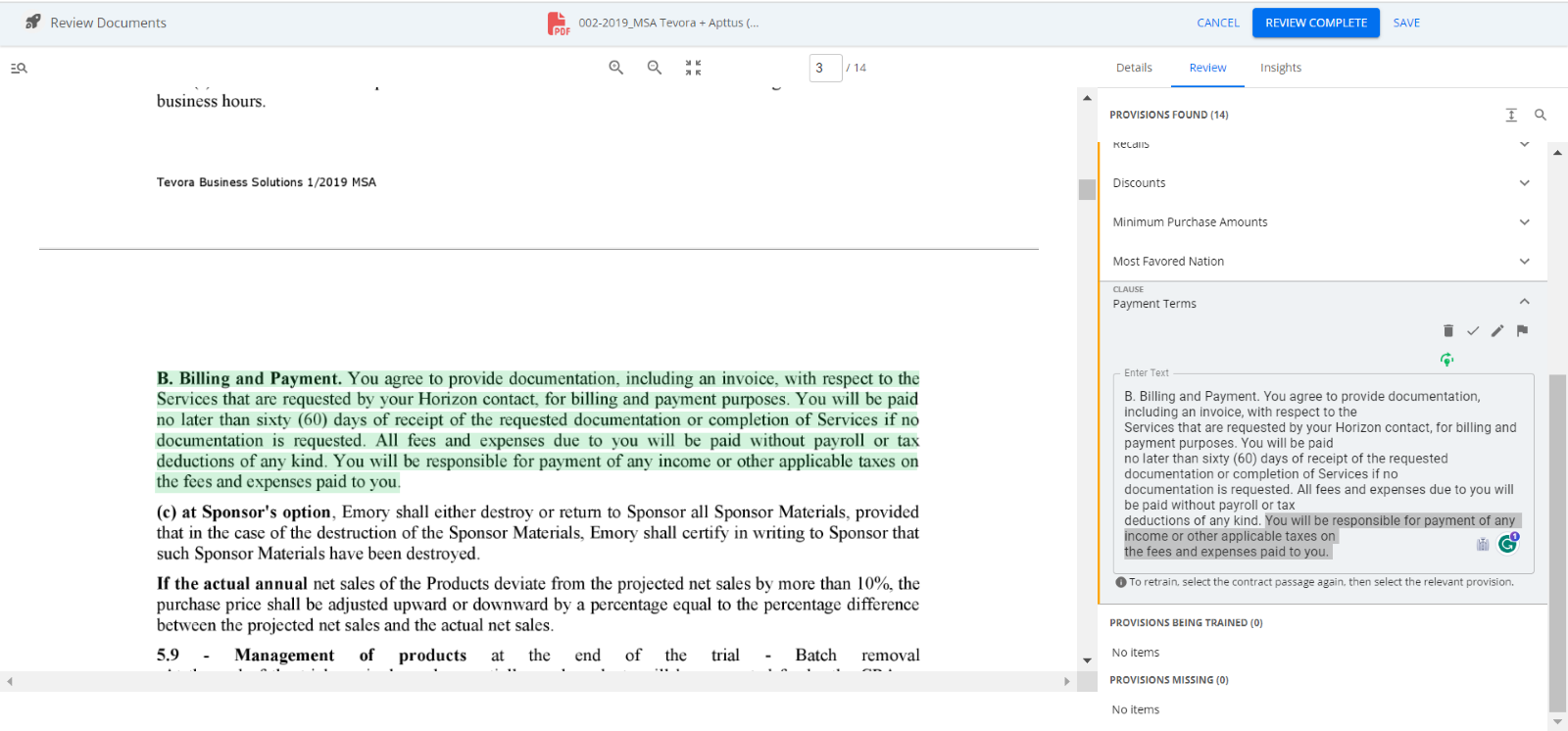Open the document search list icon
Image resolution: width=1568 pixels, height=731 pixels.
point(19,69)
